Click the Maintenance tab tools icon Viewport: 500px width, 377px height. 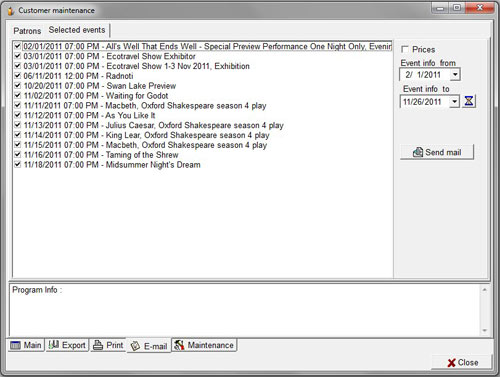(x=179, y=345)
